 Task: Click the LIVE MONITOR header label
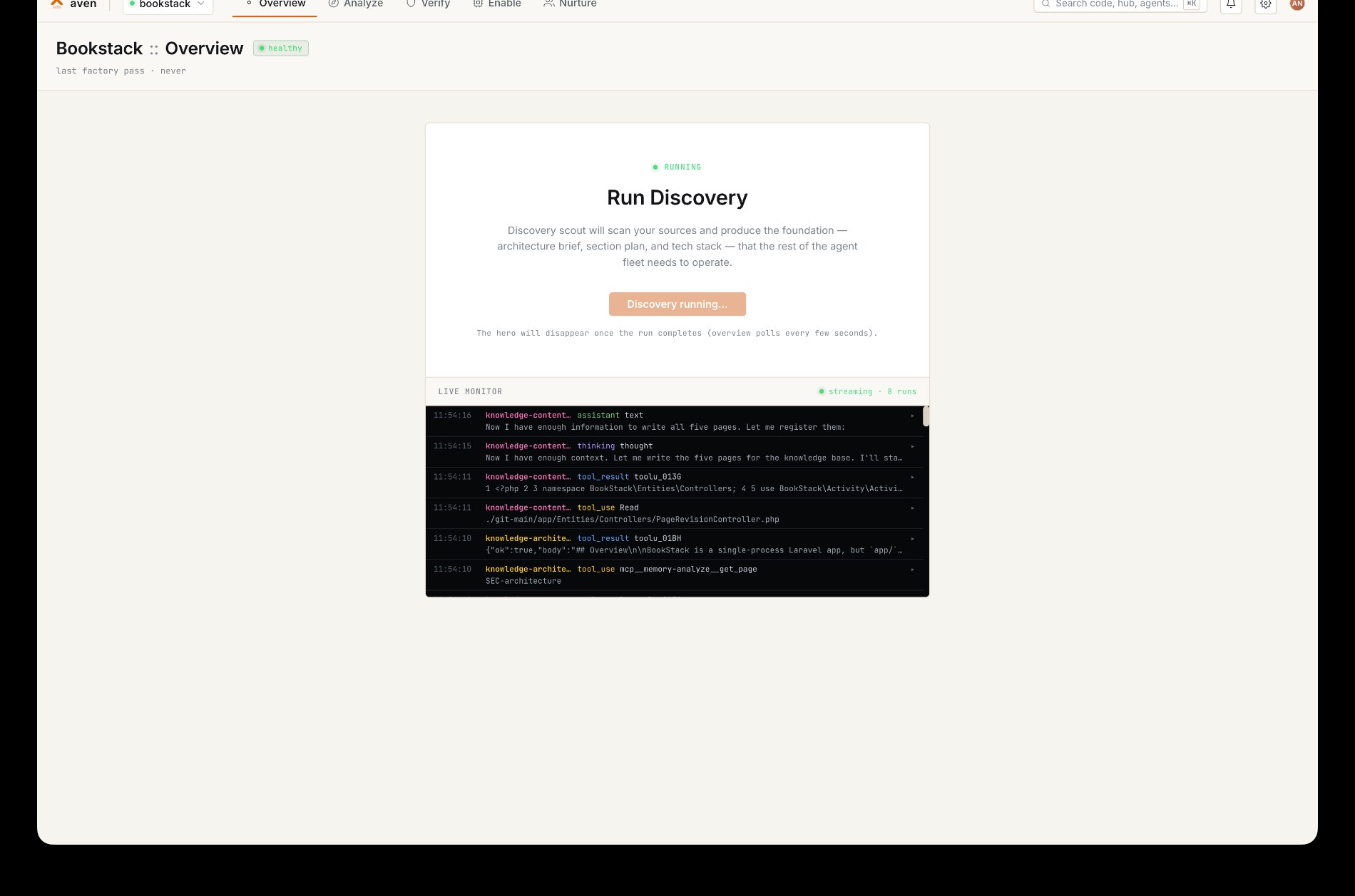(x=470, y=391)
